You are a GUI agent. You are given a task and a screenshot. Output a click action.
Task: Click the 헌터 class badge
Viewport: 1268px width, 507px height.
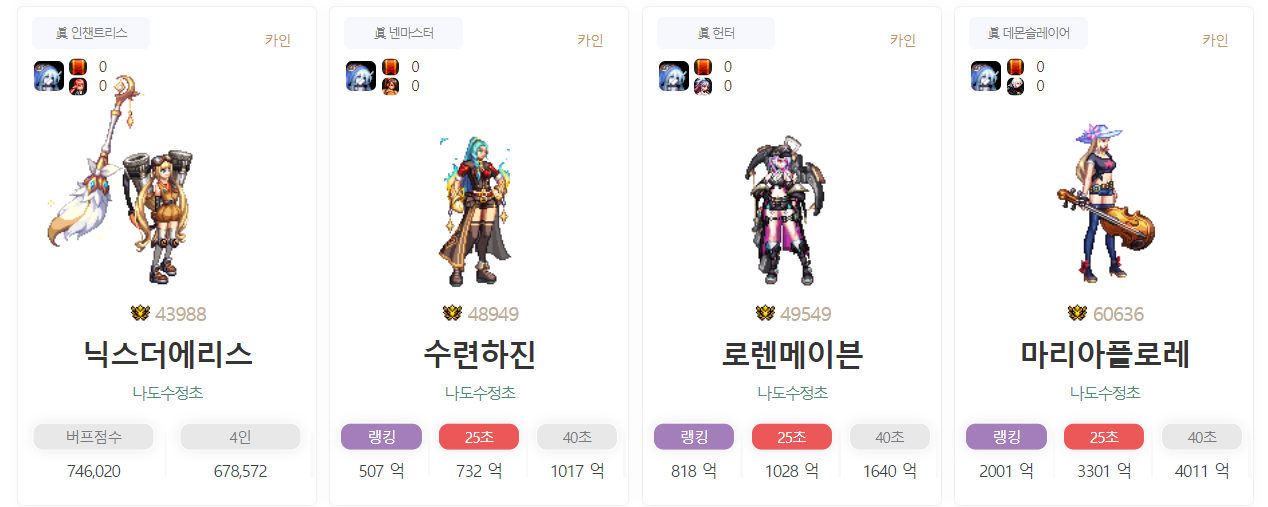pos(715,33)
